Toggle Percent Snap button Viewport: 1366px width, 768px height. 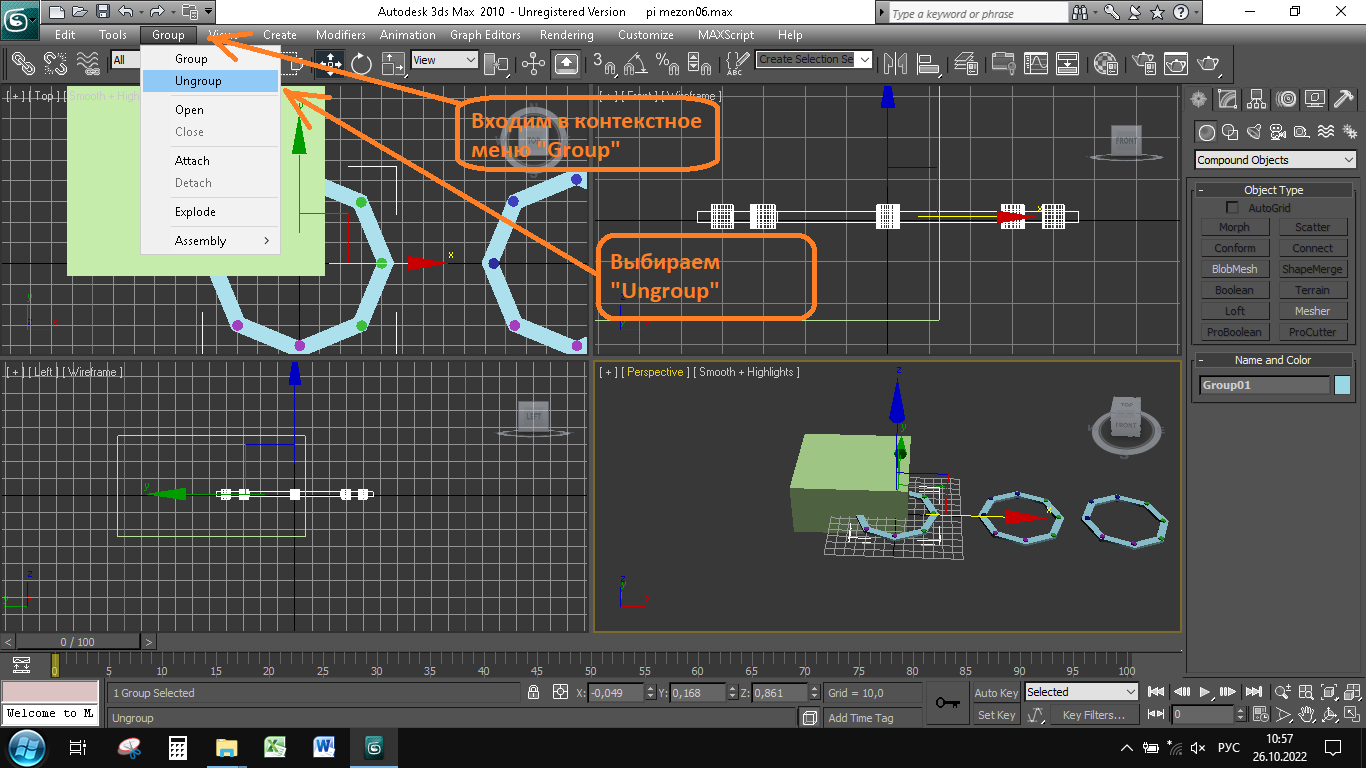[667, 64]
